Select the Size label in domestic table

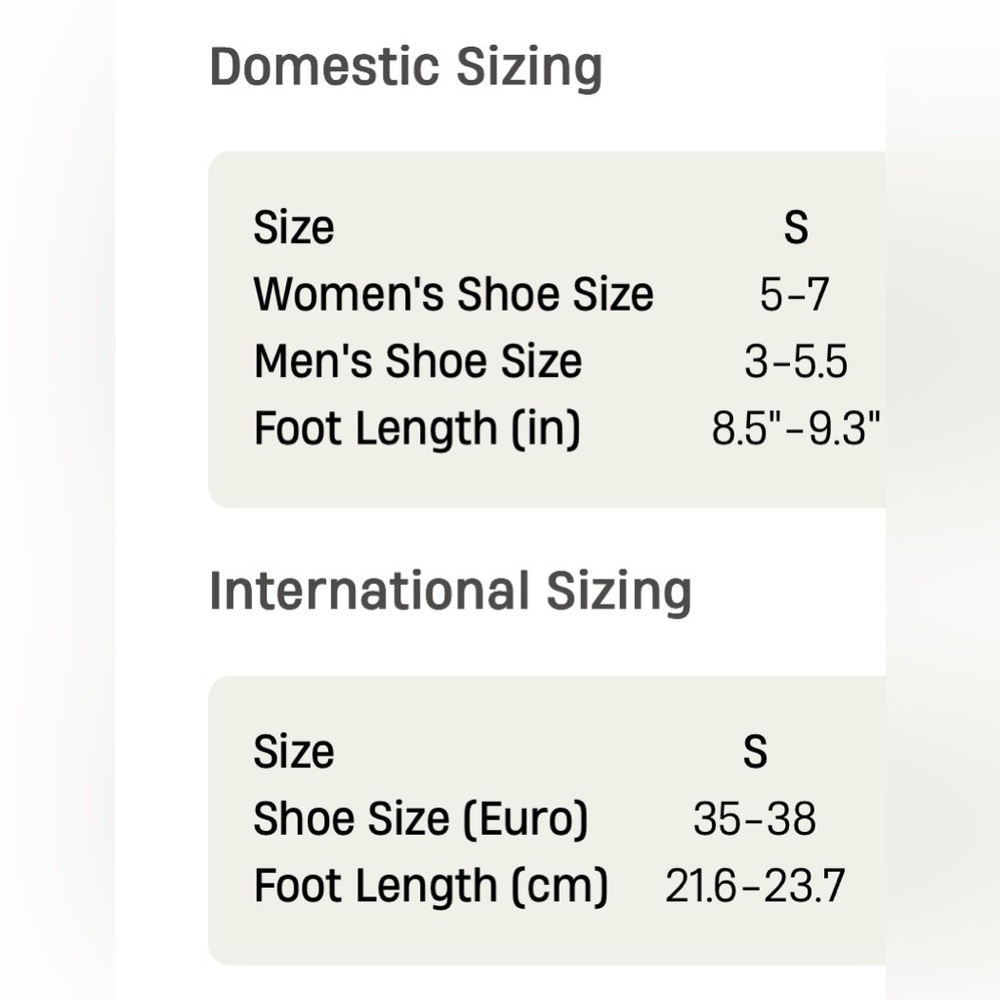pyautogui.click(x=293, y=228)
